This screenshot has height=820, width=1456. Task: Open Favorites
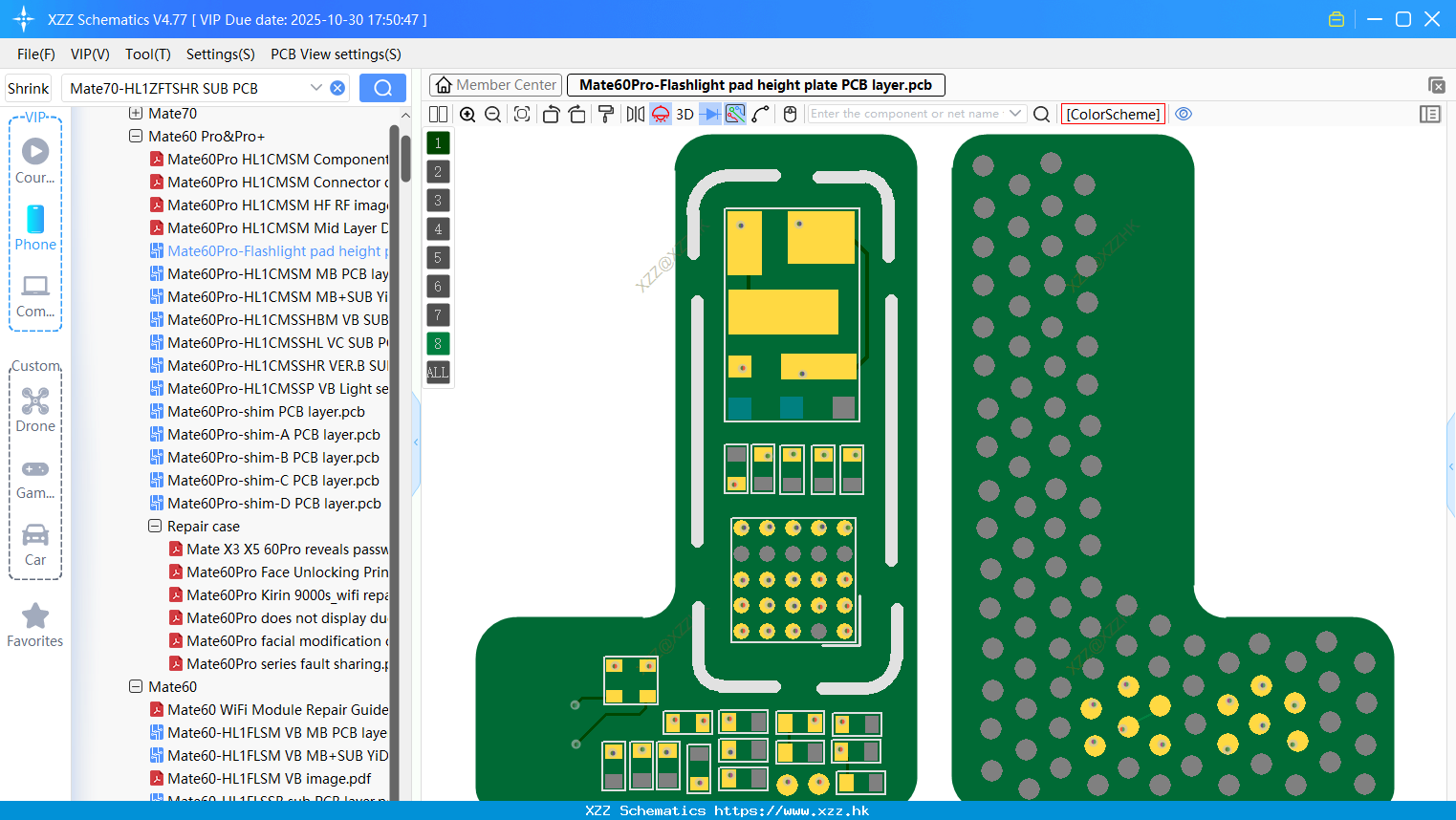(35, 625)
